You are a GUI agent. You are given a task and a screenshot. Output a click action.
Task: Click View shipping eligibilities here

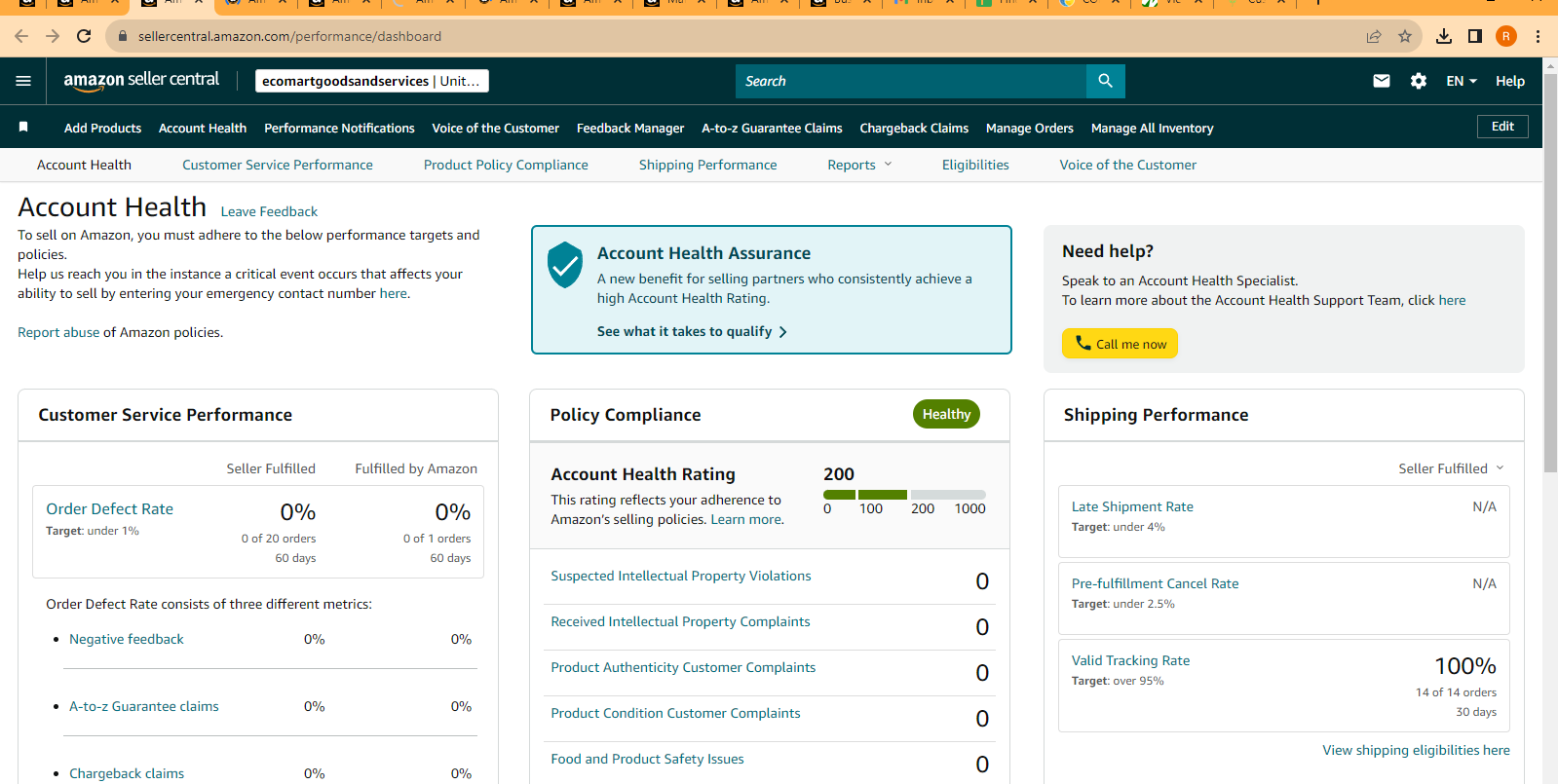coord(1416,750)
